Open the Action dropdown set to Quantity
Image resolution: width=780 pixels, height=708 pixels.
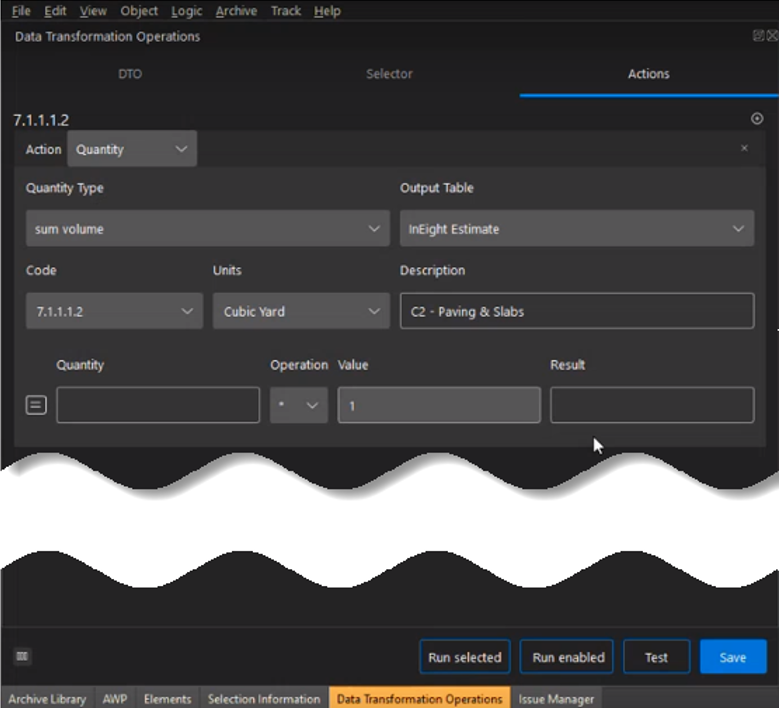coord(132,149)
